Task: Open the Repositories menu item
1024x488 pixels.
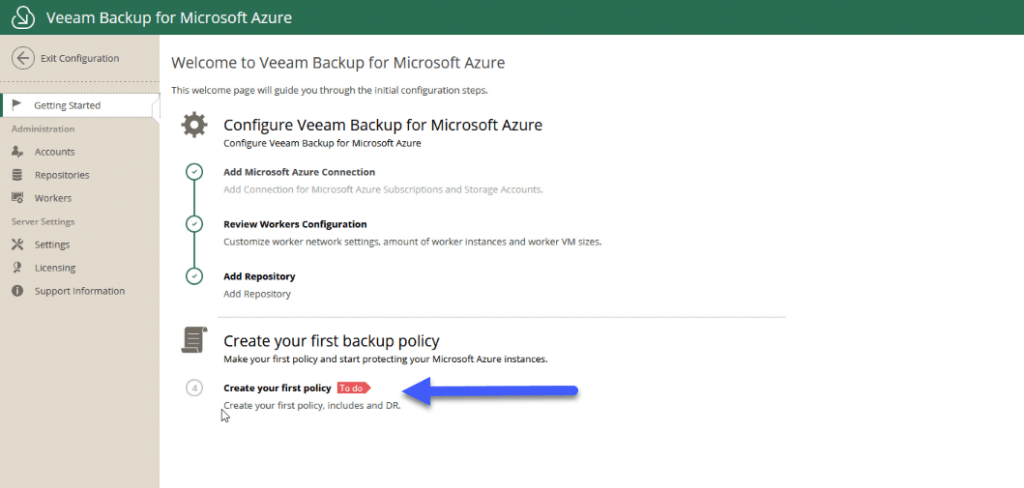Action: (x=62, y=175)
